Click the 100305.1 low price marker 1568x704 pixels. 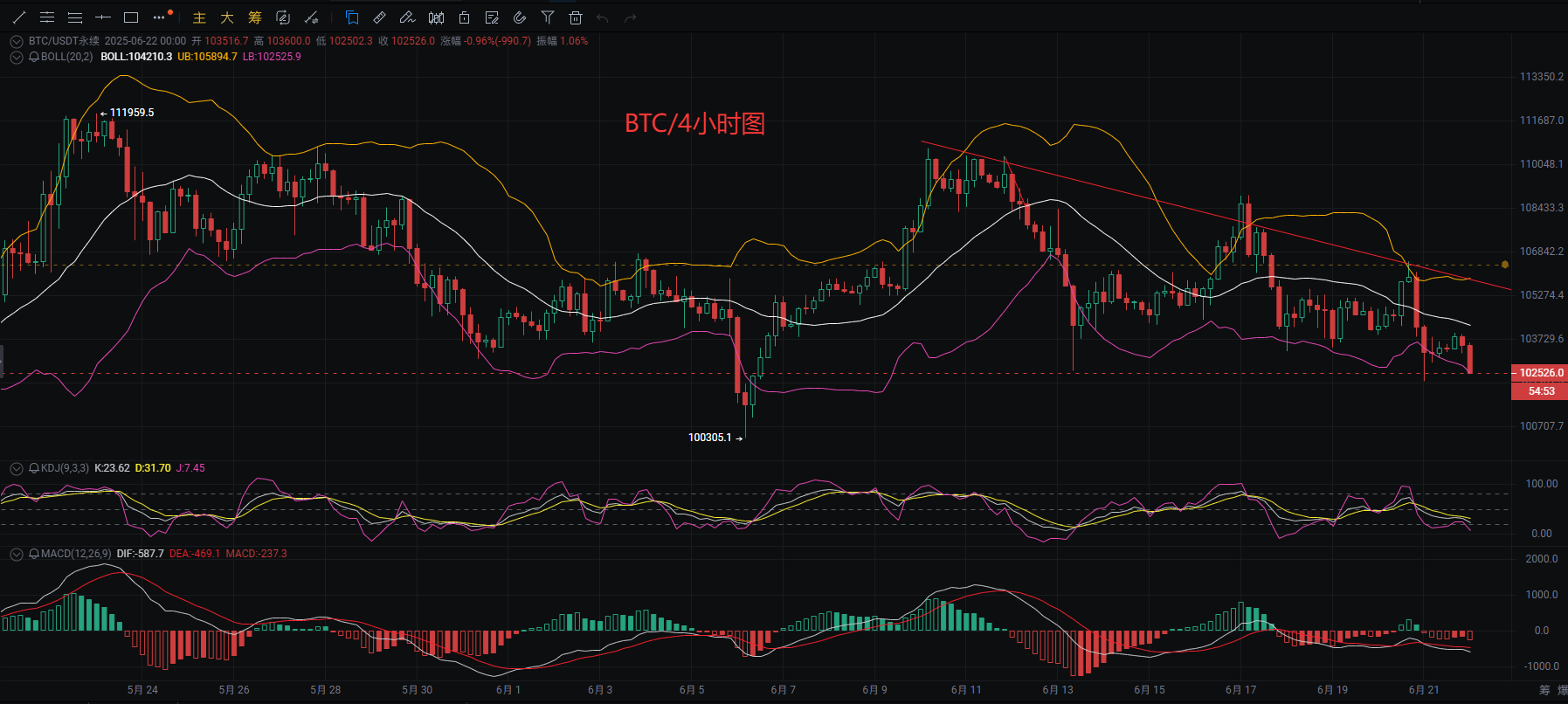pos(709,438)
